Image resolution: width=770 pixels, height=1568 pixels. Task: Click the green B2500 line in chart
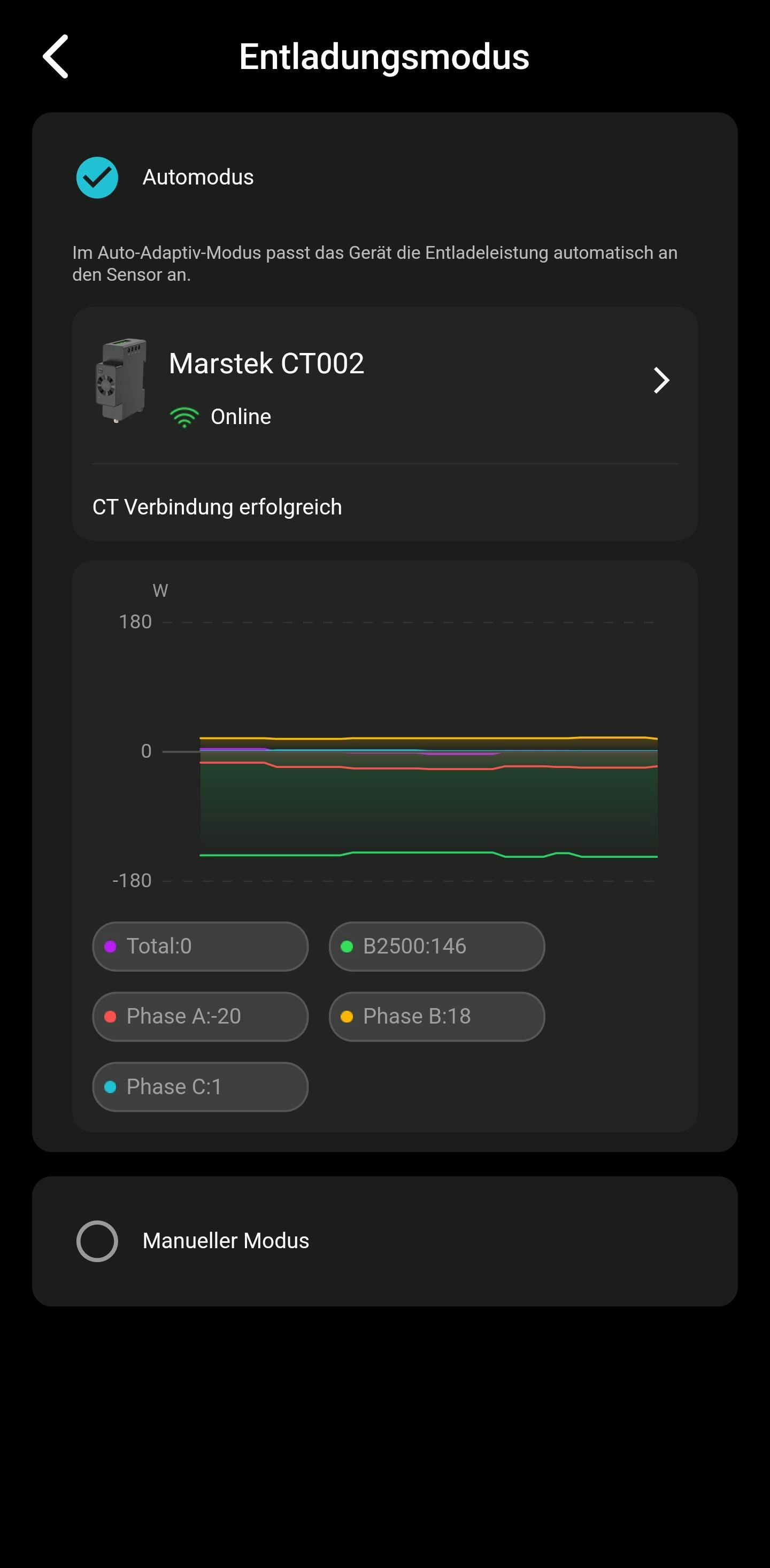(426, 852)
